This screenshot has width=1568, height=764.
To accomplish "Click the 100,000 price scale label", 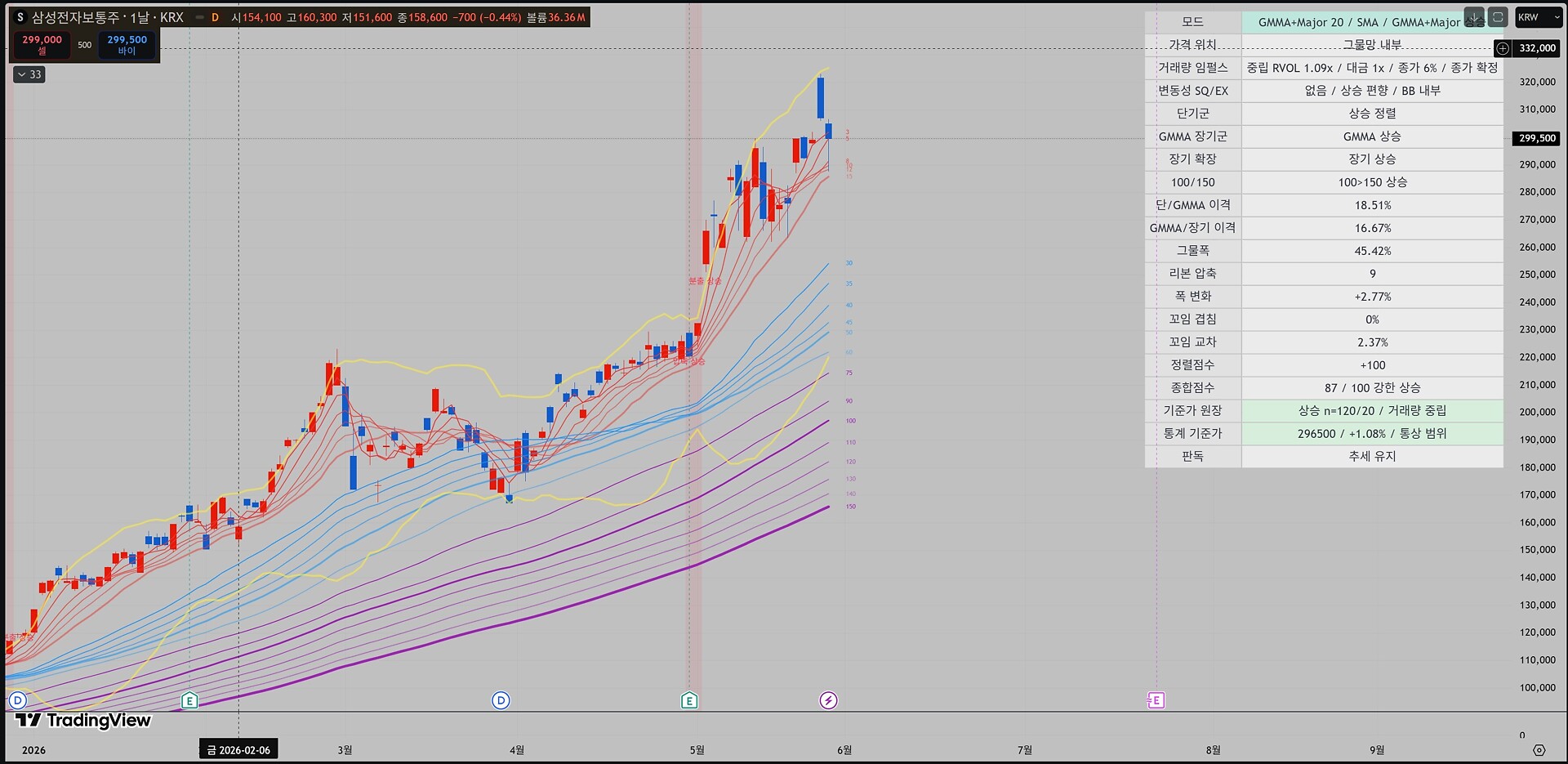I will (x=1537, y=687).
